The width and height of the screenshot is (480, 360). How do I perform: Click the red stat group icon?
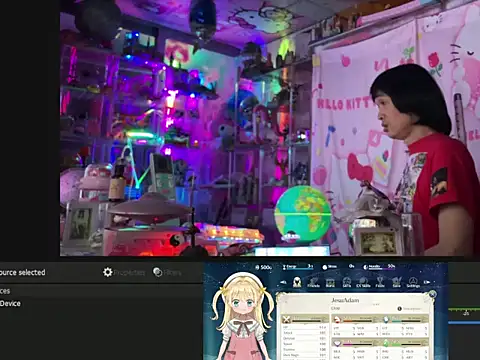(x=337, y=319)
